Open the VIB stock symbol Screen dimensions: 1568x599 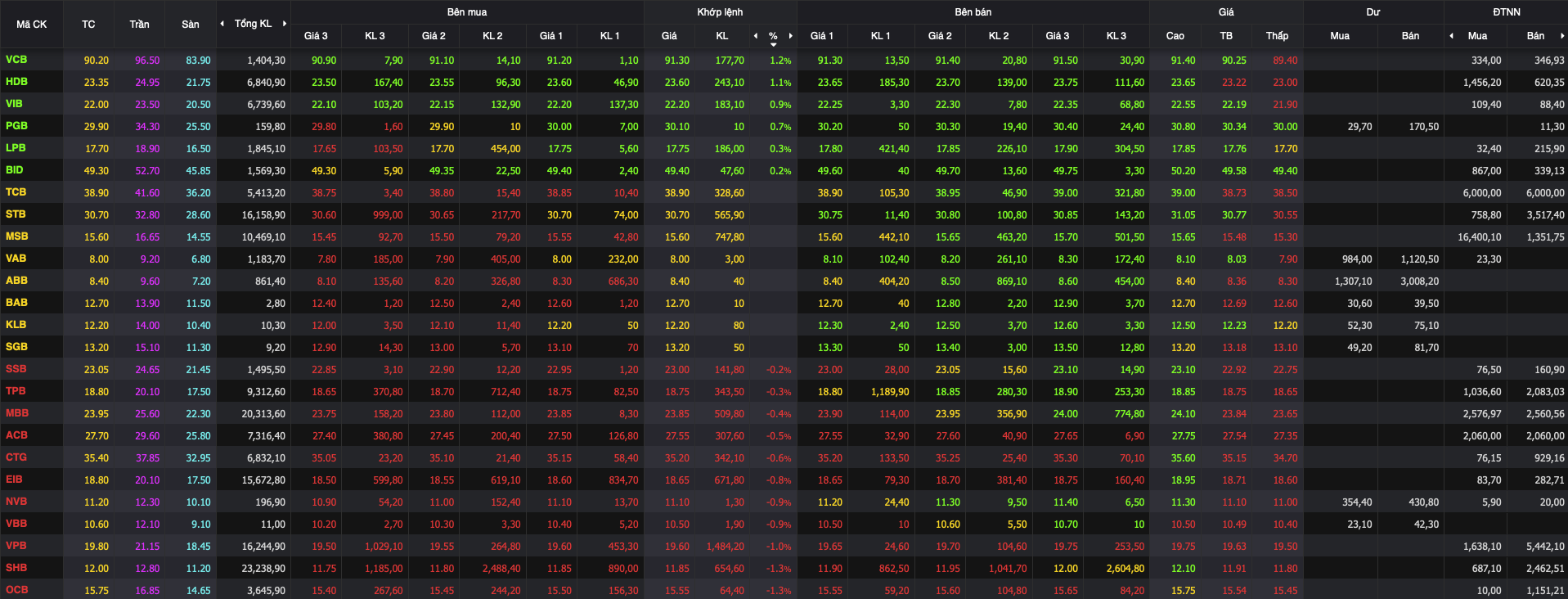[x=14, y=104]
